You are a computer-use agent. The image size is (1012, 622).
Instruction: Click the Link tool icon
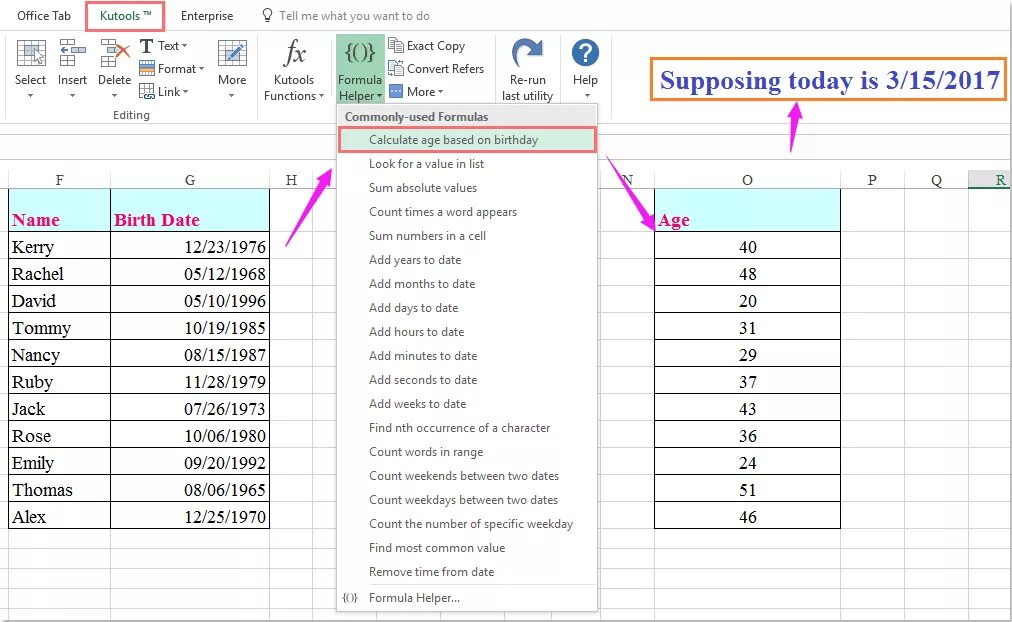click(147, 92)
